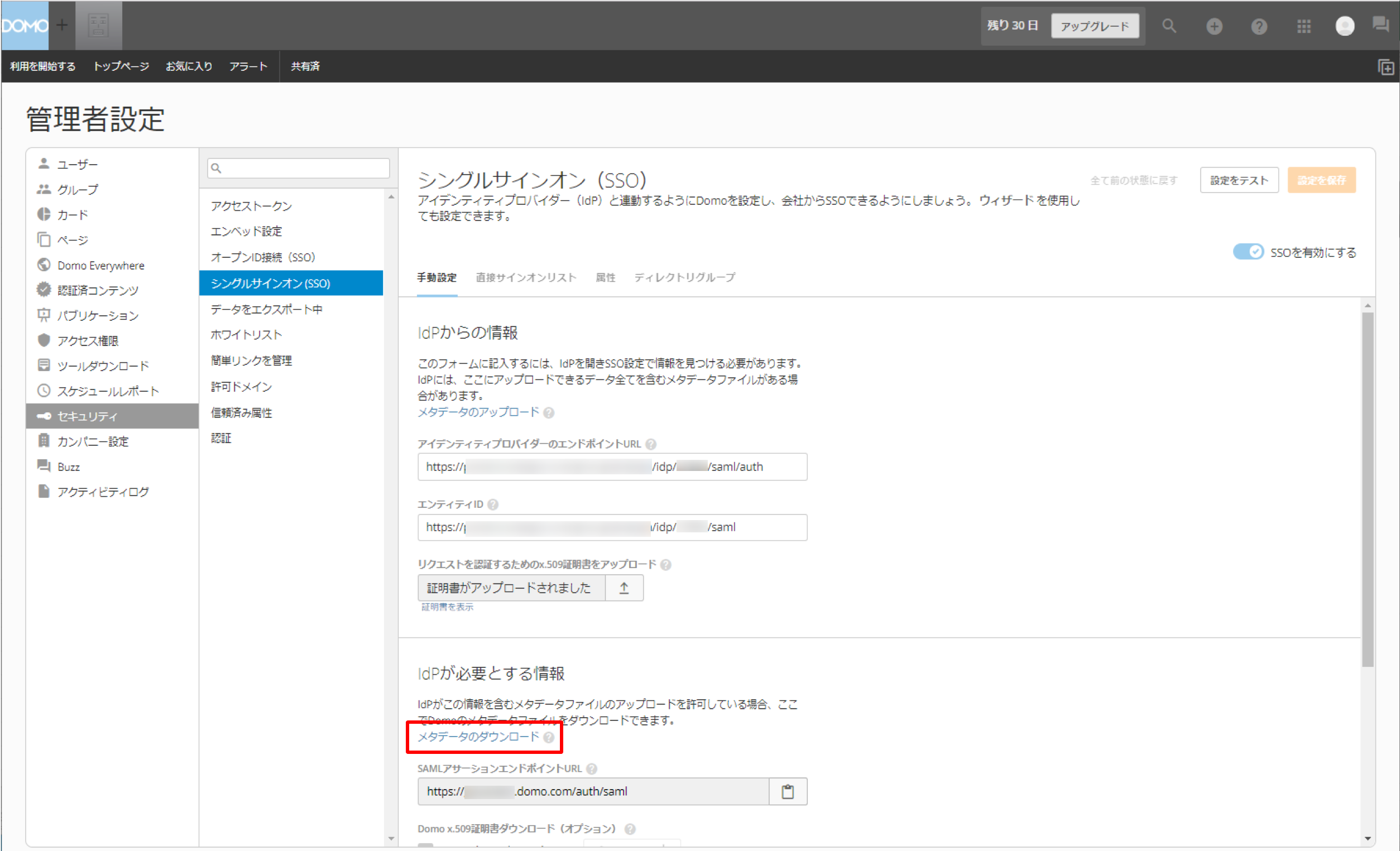The width and height of the screenshot is (1400, 851).
Task: Click the 全て前の状態に戻す link
Action: 1134,180
